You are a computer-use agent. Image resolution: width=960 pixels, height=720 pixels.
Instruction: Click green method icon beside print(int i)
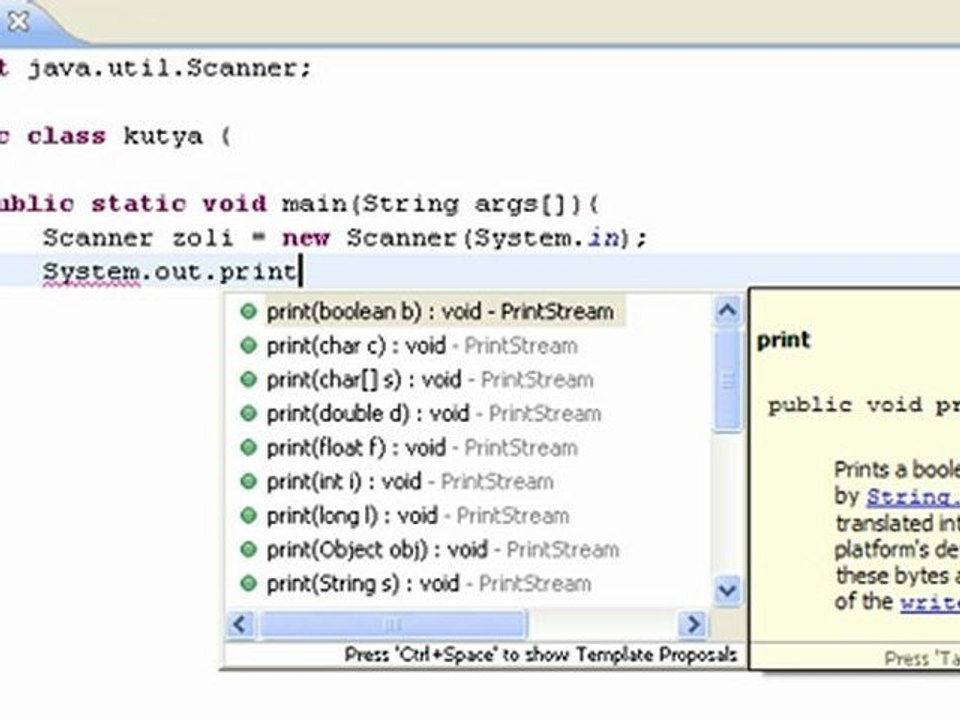click(x=248, y=482)
